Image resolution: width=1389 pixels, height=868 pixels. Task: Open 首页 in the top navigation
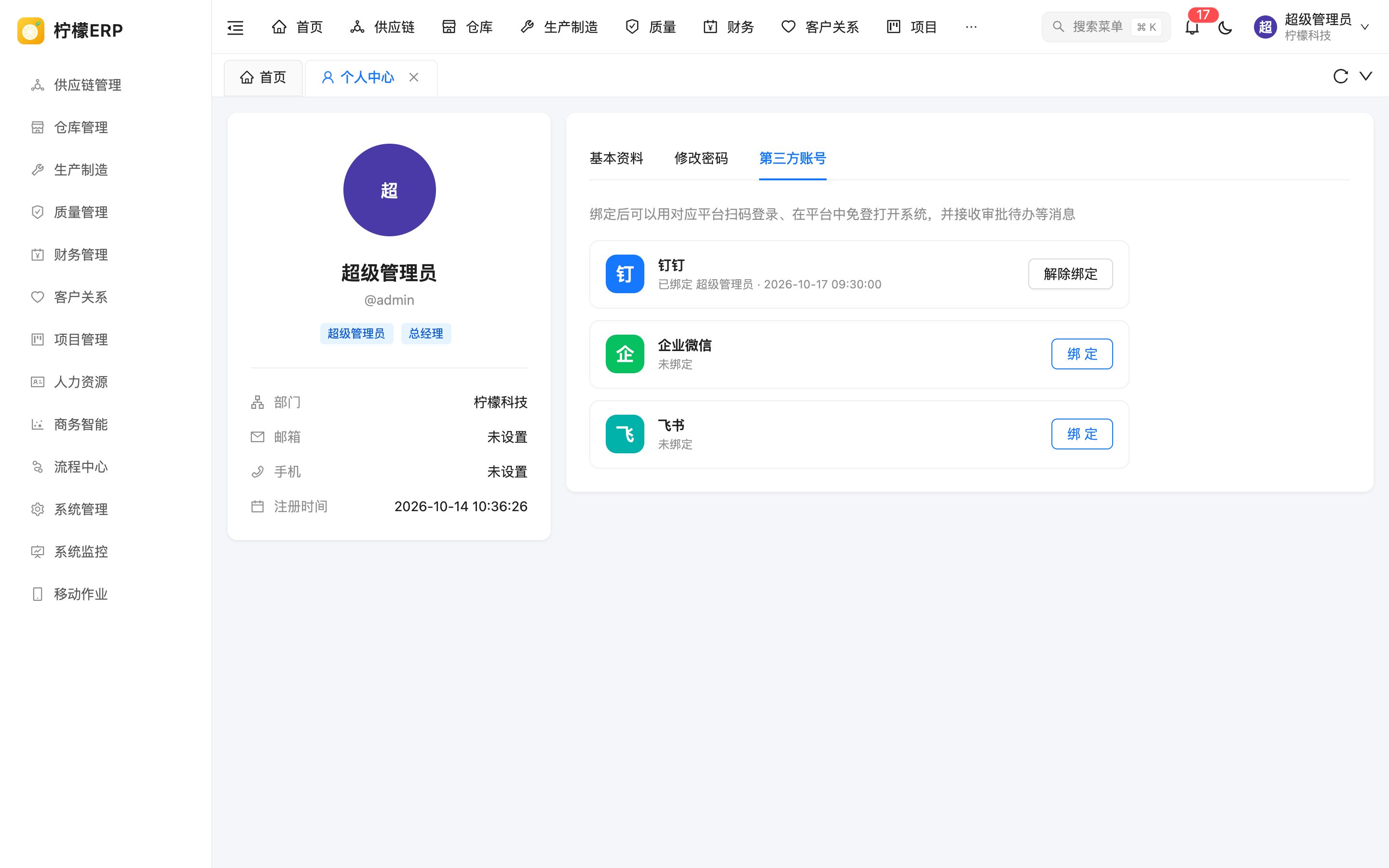[x=297, y=27]
